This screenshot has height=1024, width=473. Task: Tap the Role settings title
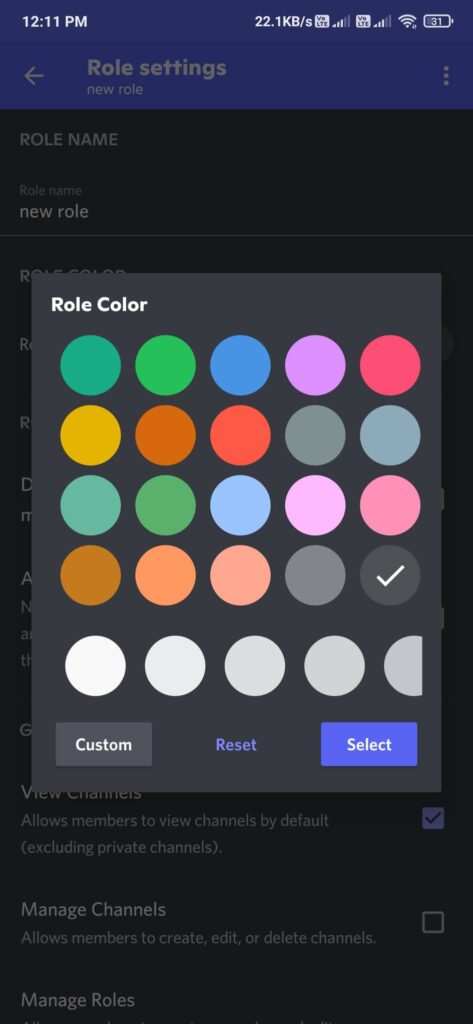pyautogui.click(x=157, y=68)
